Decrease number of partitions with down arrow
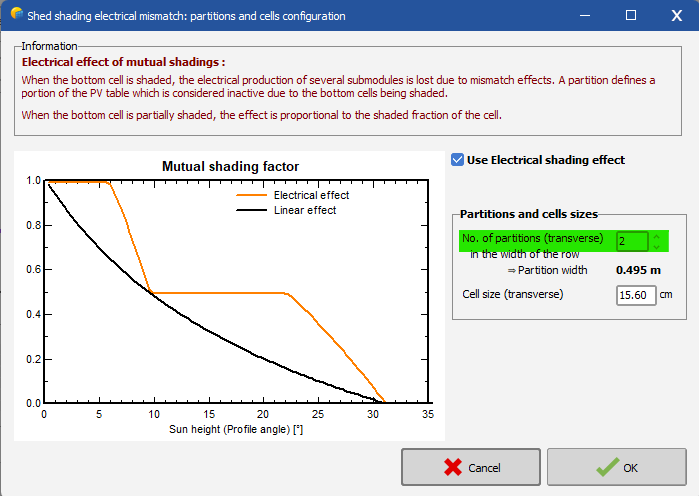This screenshot has width=699, height=496. [x=657, y=246]
